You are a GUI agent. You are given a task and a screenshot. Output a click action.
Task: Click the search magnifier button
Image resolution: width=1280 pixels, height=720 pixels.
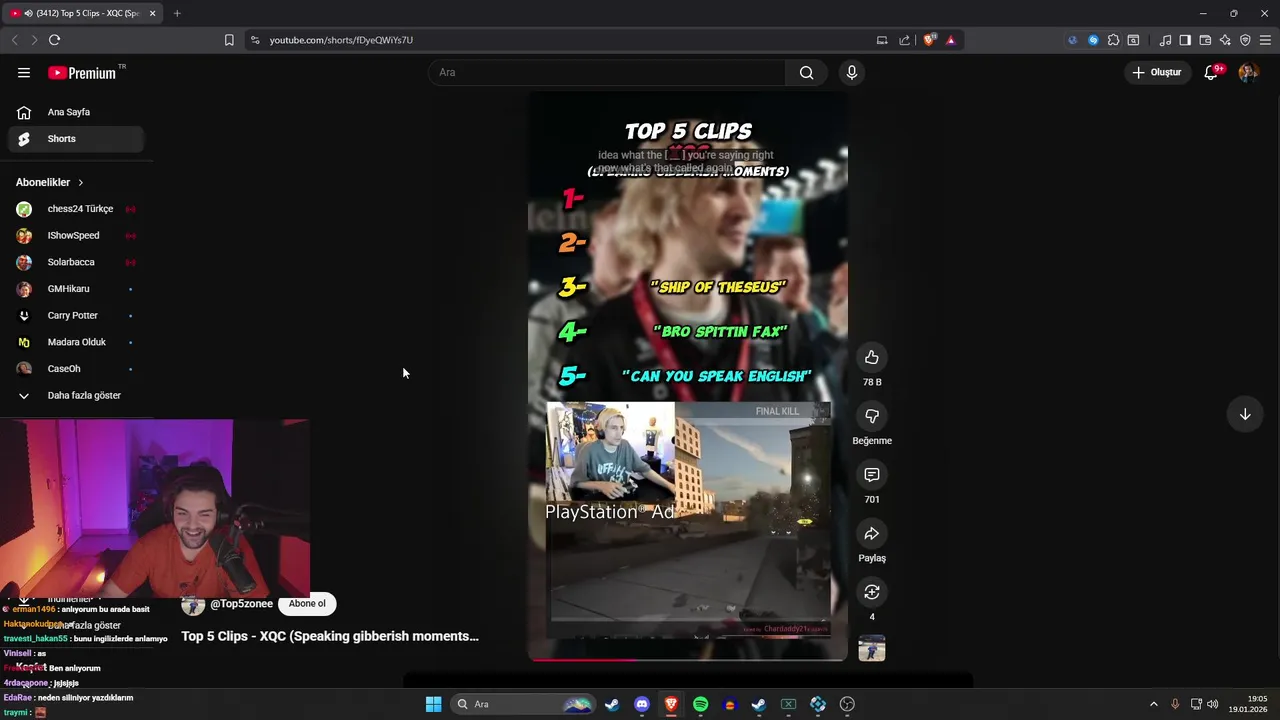806,72
